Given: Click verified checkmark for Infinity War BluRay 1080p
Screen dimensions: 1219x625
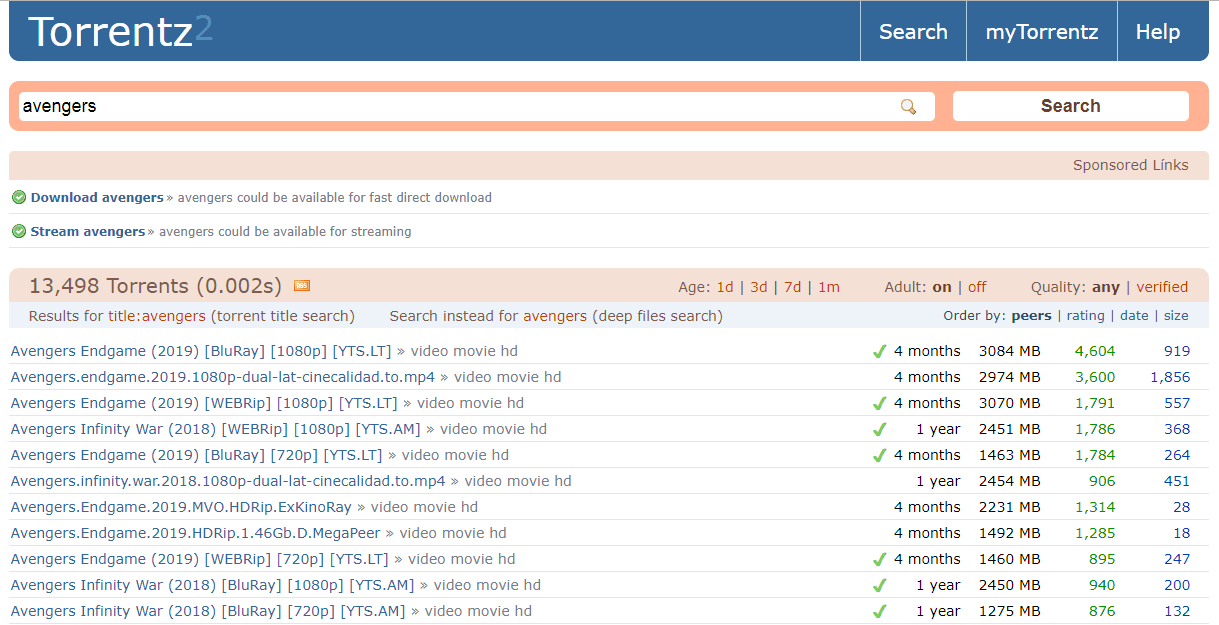Looking at the screenshot, I should (x=880, y=585).
